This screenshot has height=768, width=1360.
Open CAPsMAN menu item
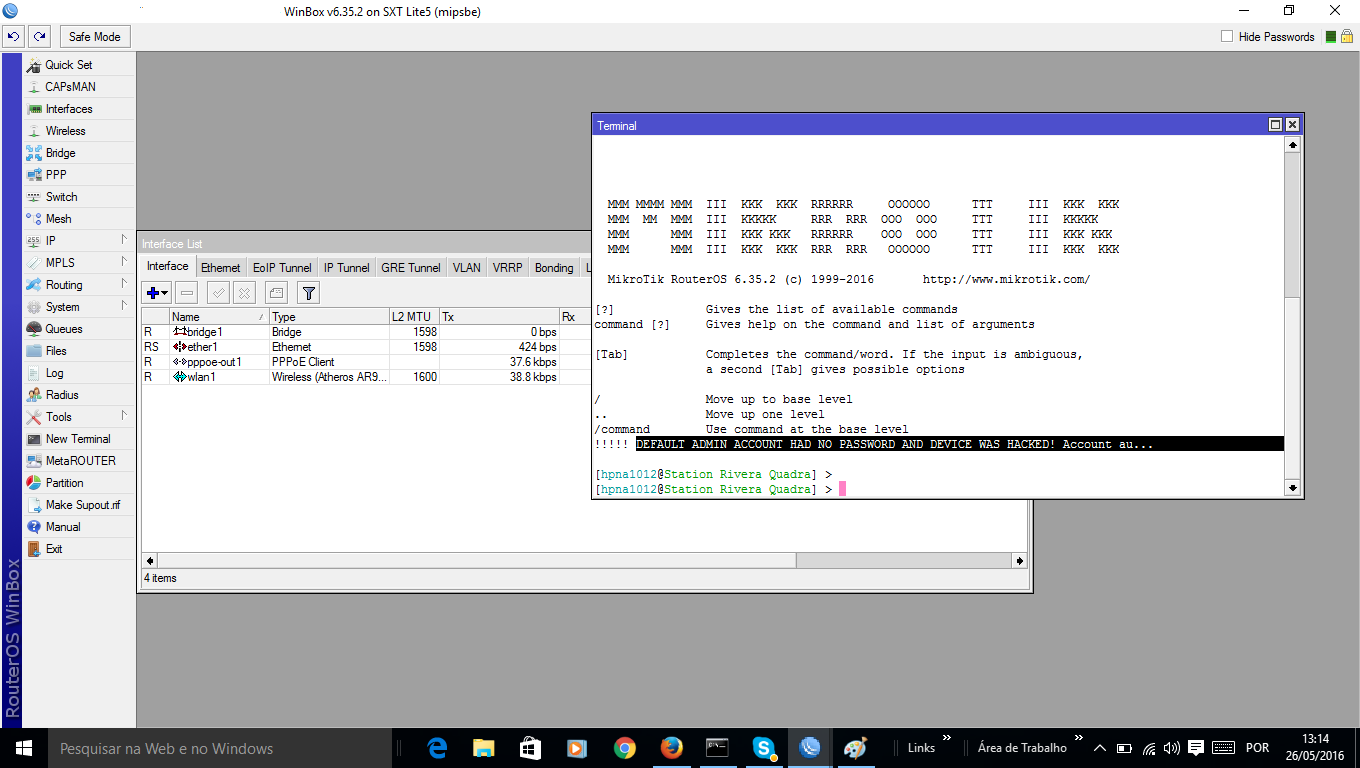click(79, 87)
